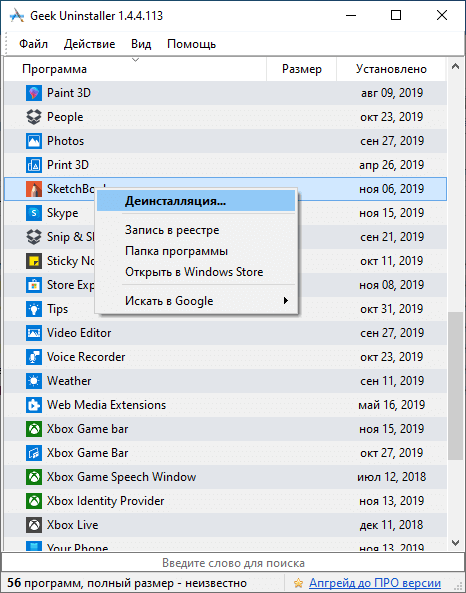Click the star icon beside the PRO upgrade
The width and height of the screenshot is (466, 593).
click(x=298, y=583)
